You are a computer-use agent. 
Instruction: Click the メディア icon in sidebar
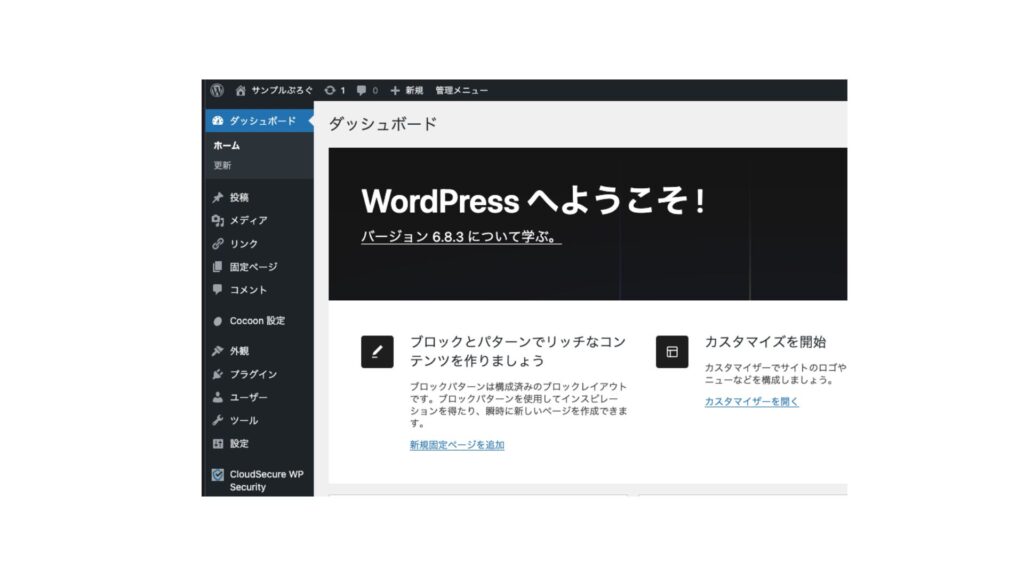tap(218, 221)
